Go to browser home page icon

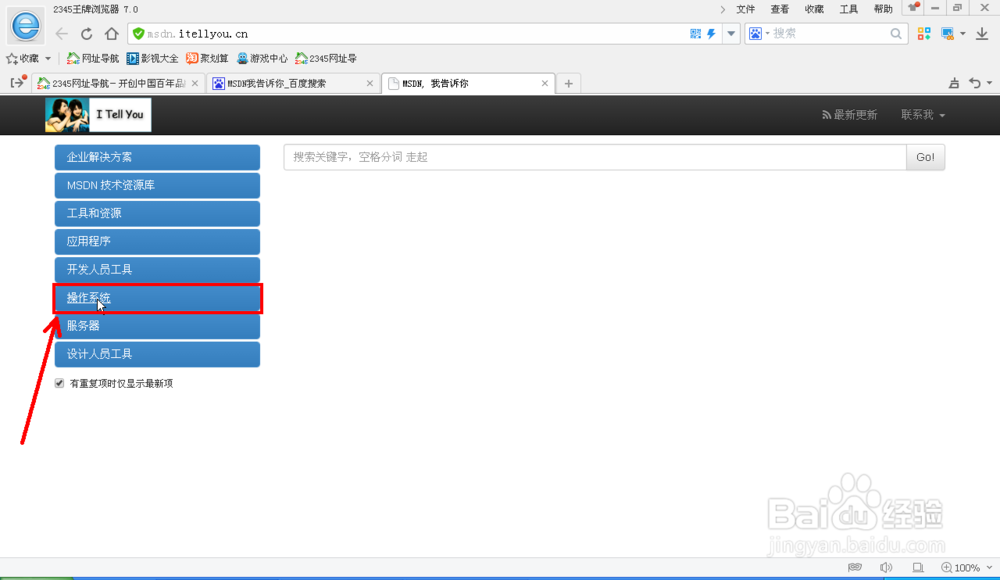pyautogui.click(x=112, y=33)
